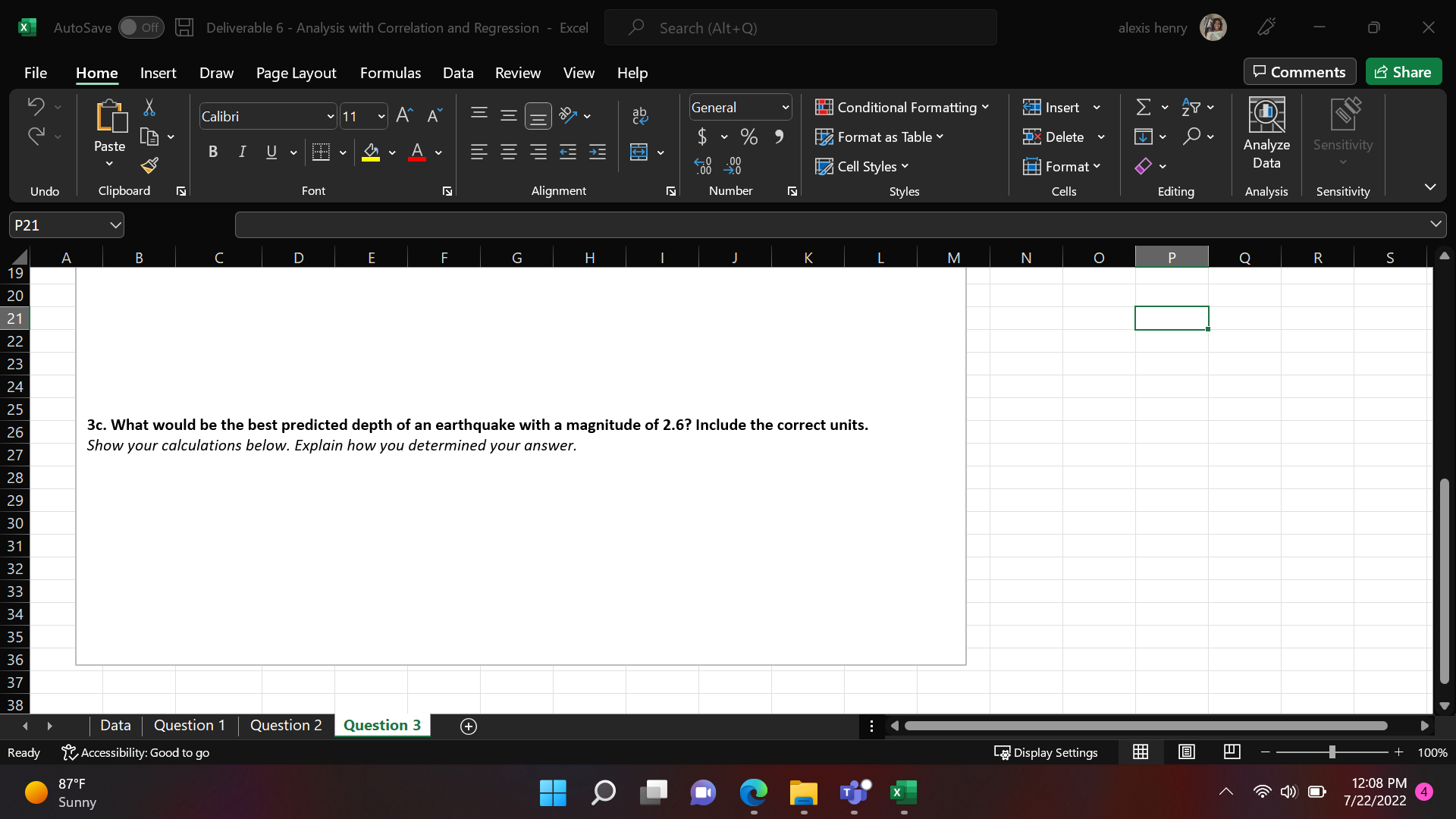The image size is (1456, 819).
Task: Toggle Wrap Text on selection
Action: click(x=639, y=115)
